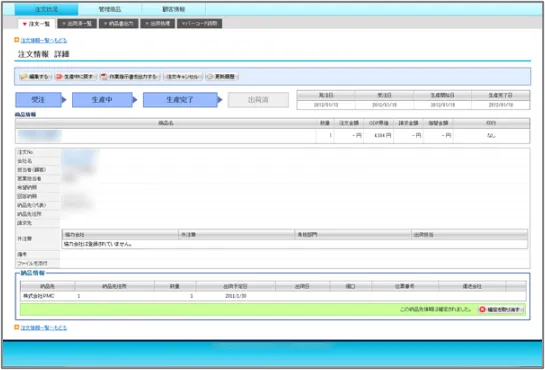Click the 注文情報一覧へもどる link below the 納品情報 panel
This screenshot has height=370, width=545.
click(44, 328)
